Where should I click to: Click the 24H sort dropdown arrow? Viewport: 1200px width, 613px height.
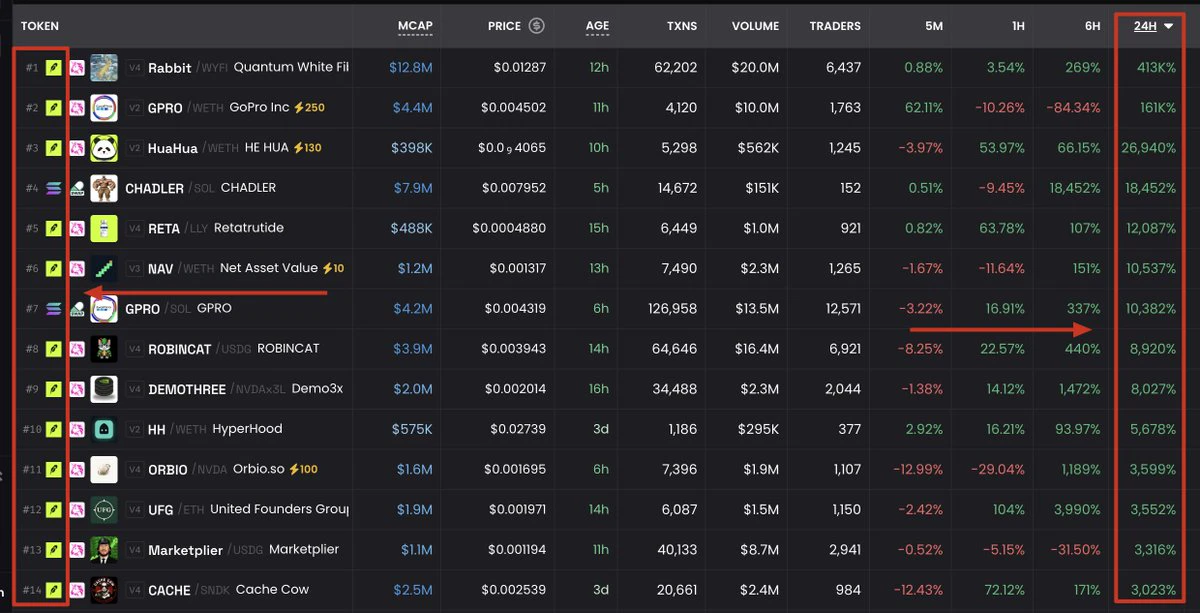click(1169, 26)
